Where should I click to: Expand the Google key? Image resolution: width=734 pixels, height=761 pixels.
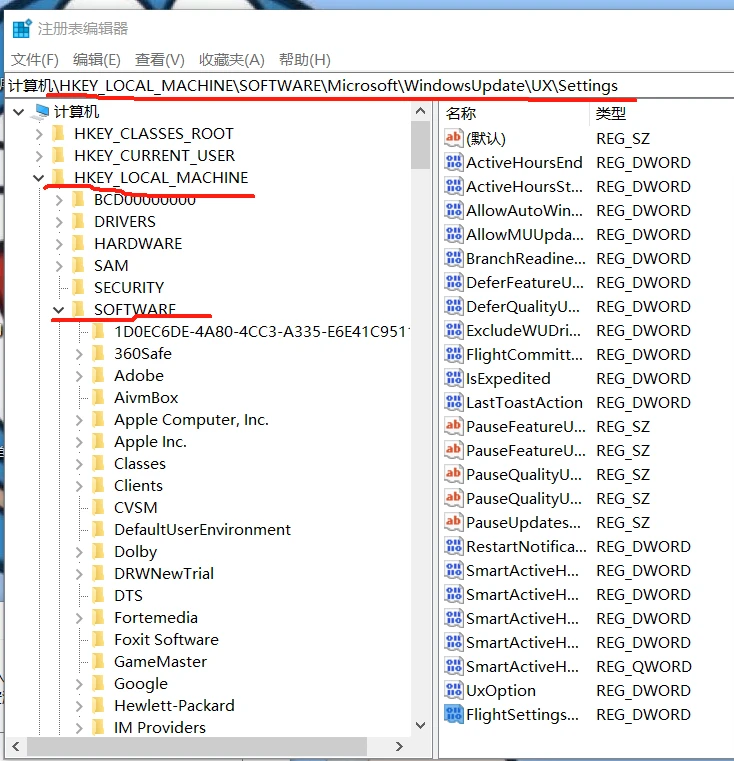click(x=79, y=684)
